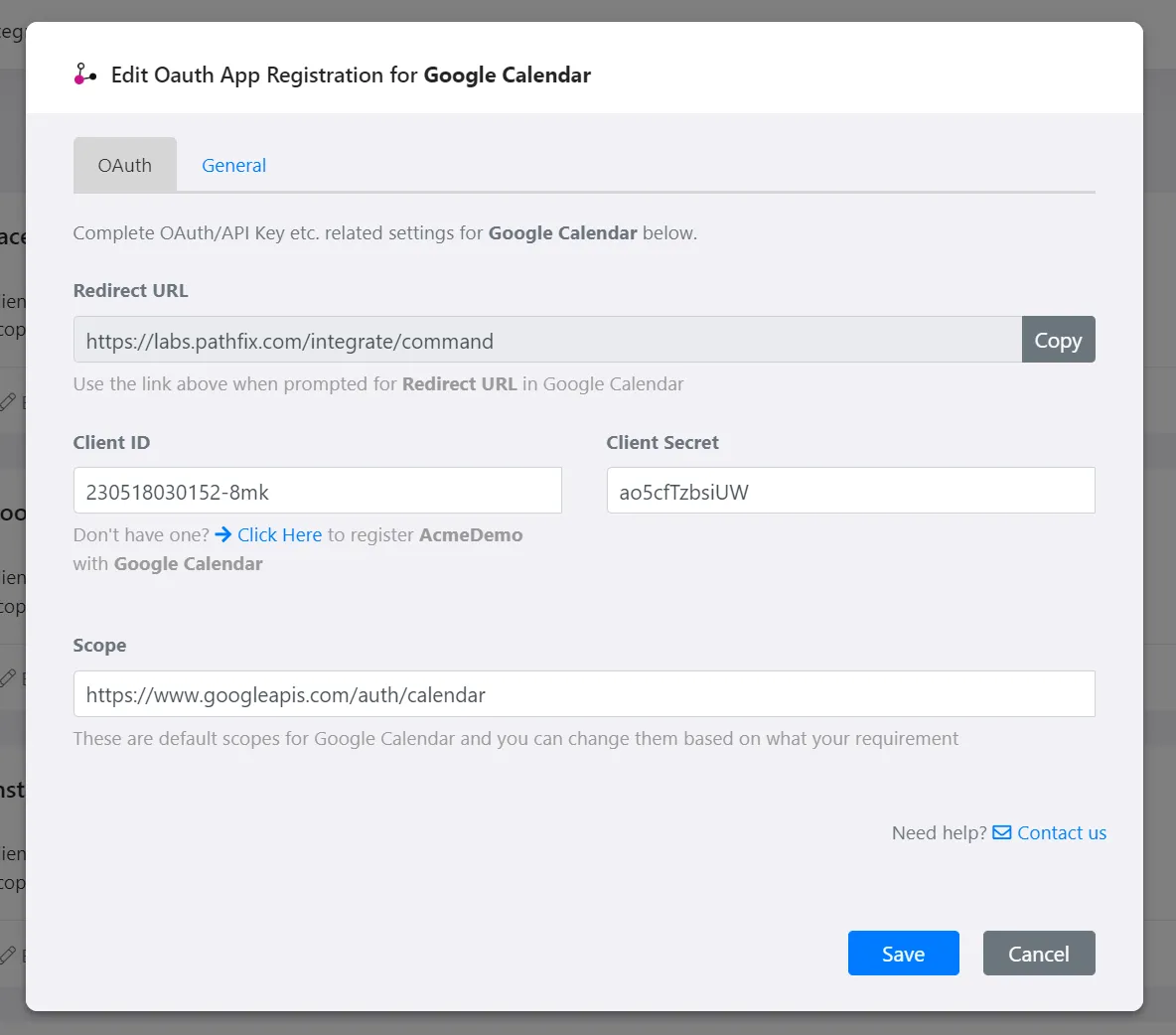Open the Contact us link
The width and height of the screenshot is (1176, 1035).
click(1061, 832)
